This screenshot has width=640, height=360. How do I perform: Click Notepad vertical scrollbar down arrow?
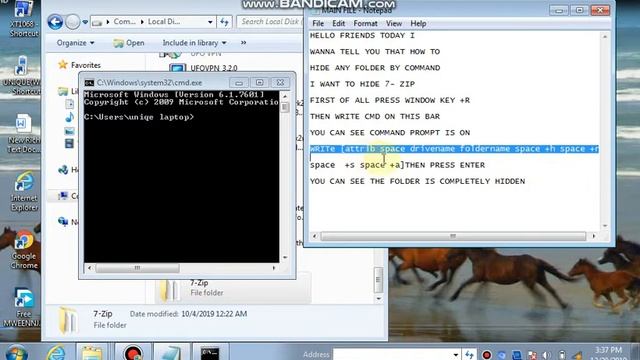tap(605, 226)
